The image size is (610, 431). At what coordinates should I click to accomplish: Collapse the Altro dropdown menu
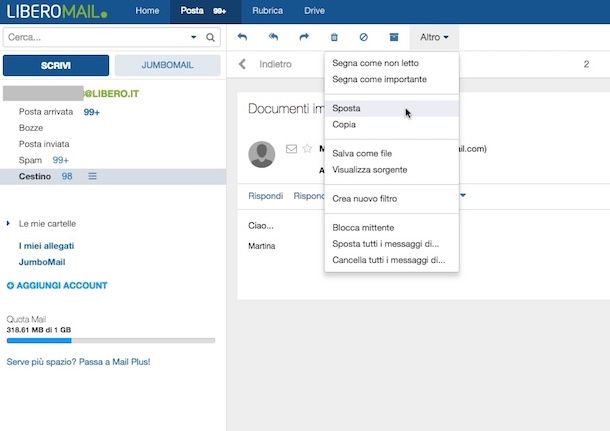pos(434,37)
